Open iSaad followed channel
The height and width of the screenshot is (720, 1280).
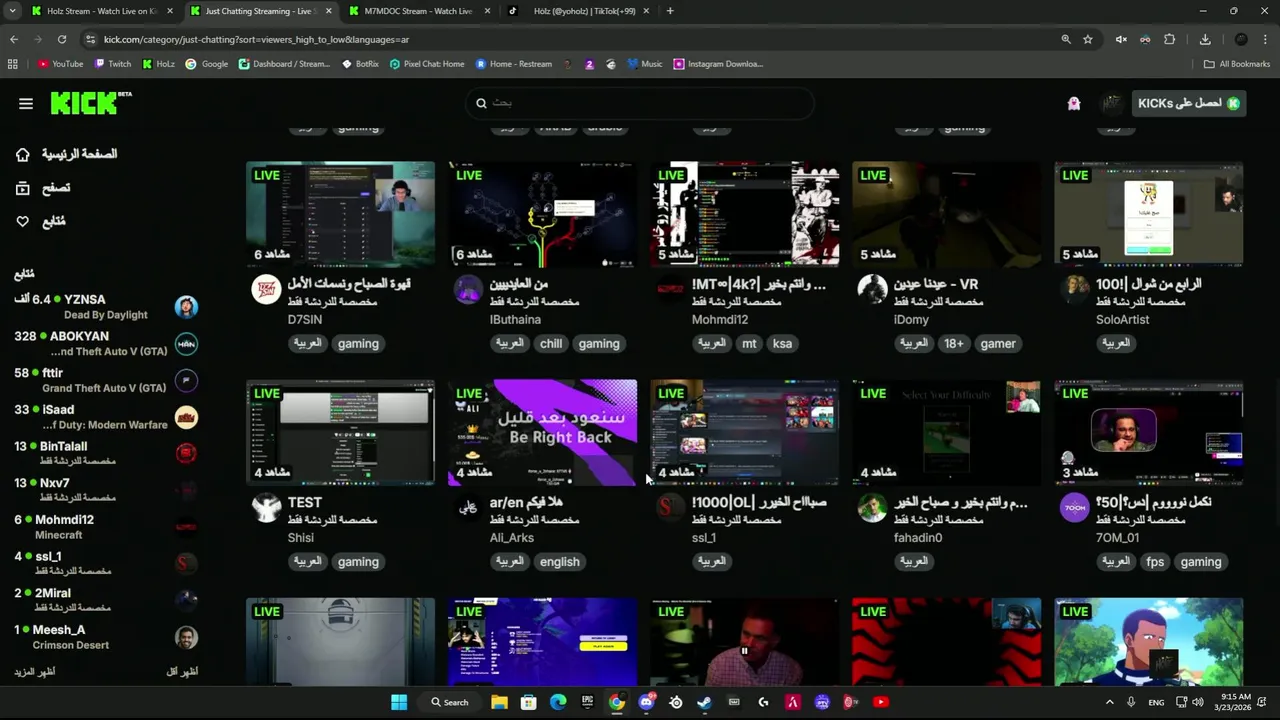[106, 417]
